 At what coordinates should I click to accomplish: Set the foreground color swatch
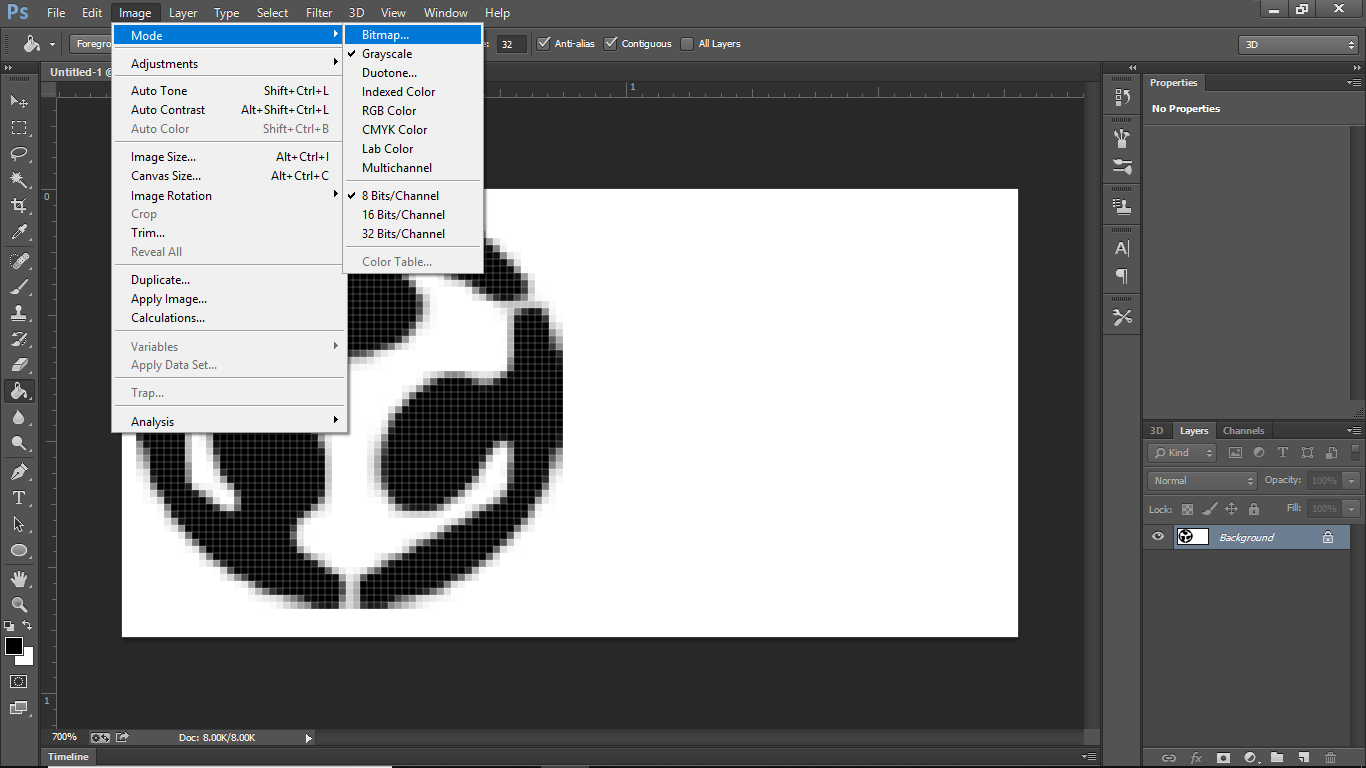coord(13,646)
